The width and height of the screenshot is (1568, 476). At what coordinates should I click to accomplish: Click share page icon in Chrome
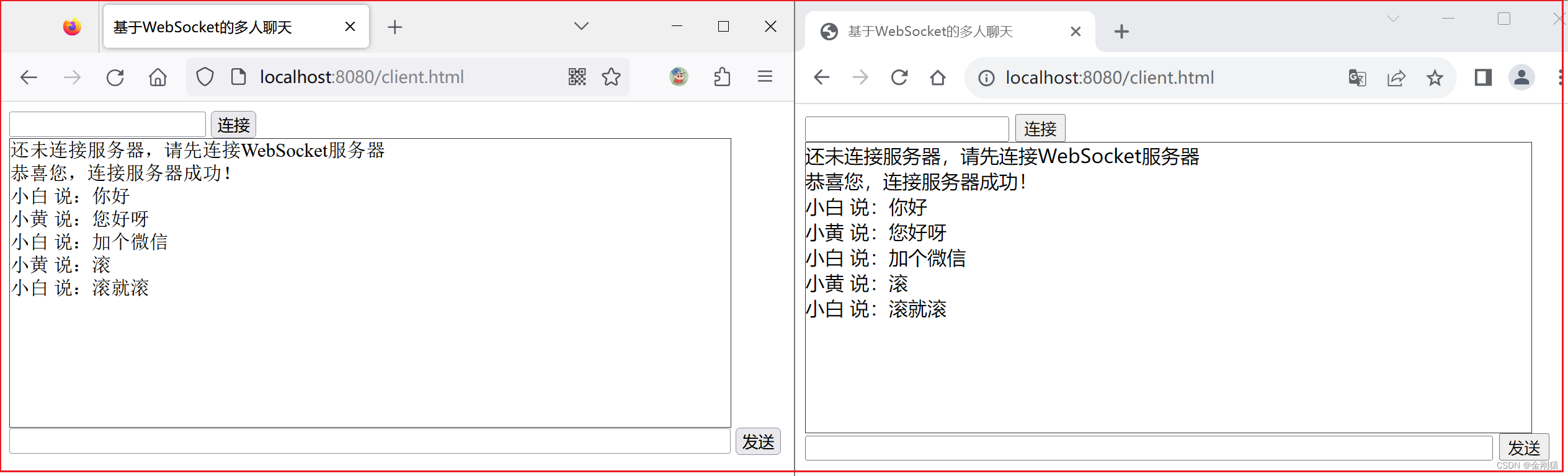point(1396,78)
